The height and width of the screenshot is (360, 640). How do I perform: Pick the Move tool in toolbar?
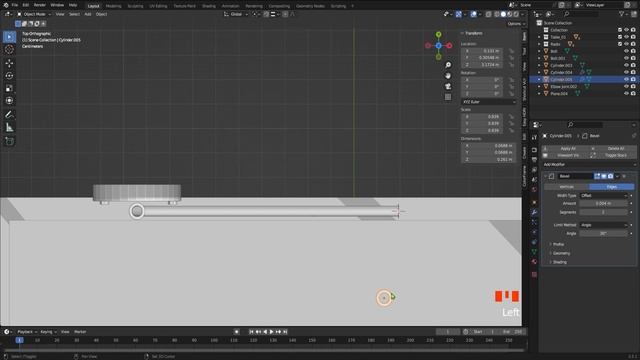9,63
